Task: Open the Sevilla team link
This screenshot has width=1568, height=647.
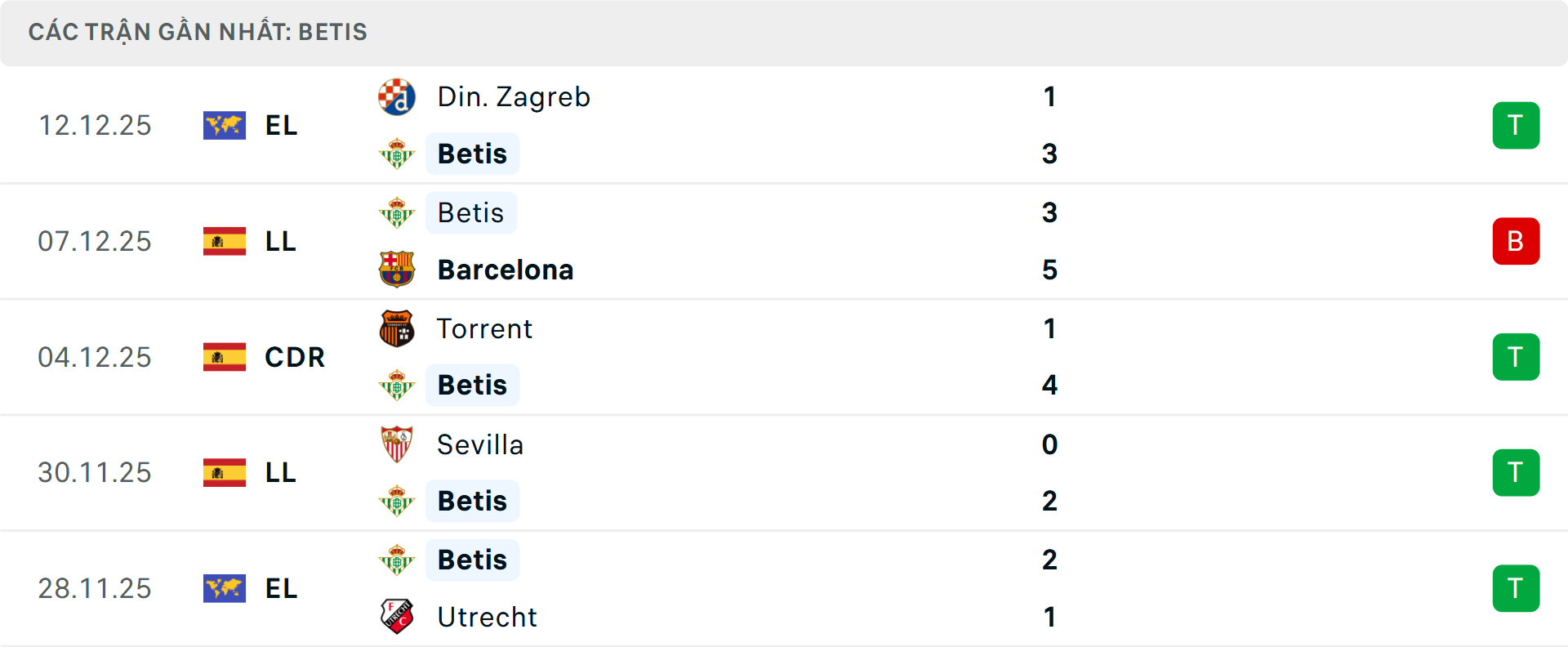Action: (x=480, y=444)
